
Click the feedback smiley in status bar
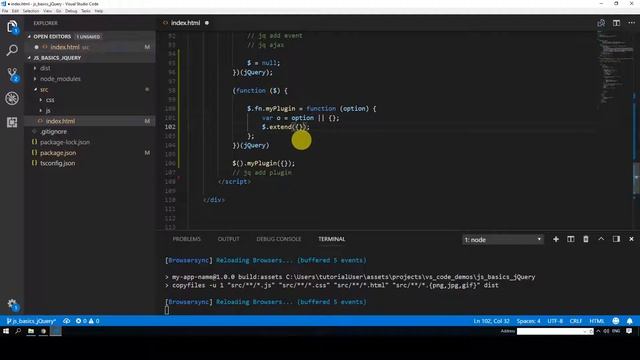click(x=616, y=321)
